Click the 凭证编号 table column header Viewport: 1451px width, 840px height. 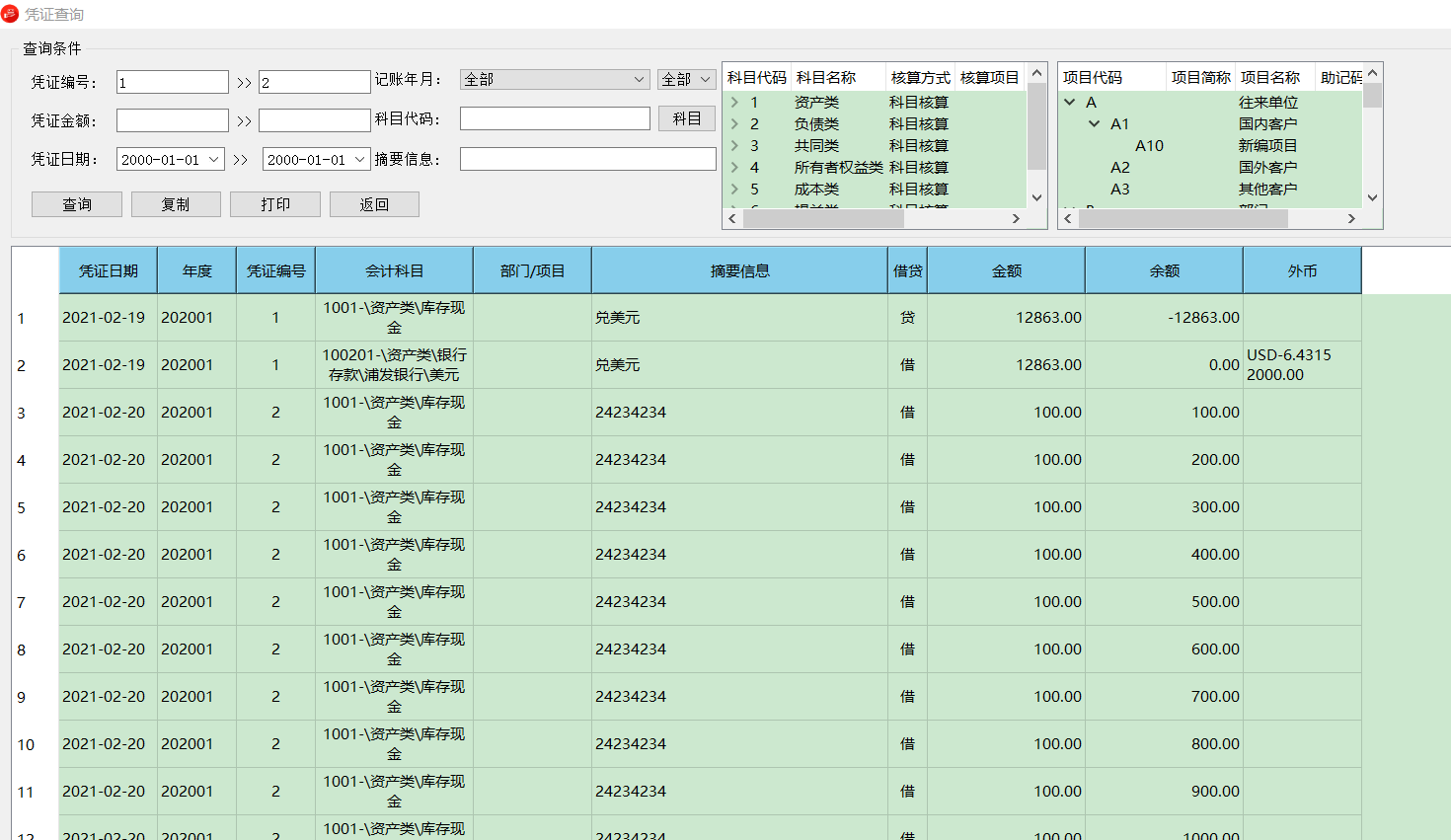click(276, 270)
